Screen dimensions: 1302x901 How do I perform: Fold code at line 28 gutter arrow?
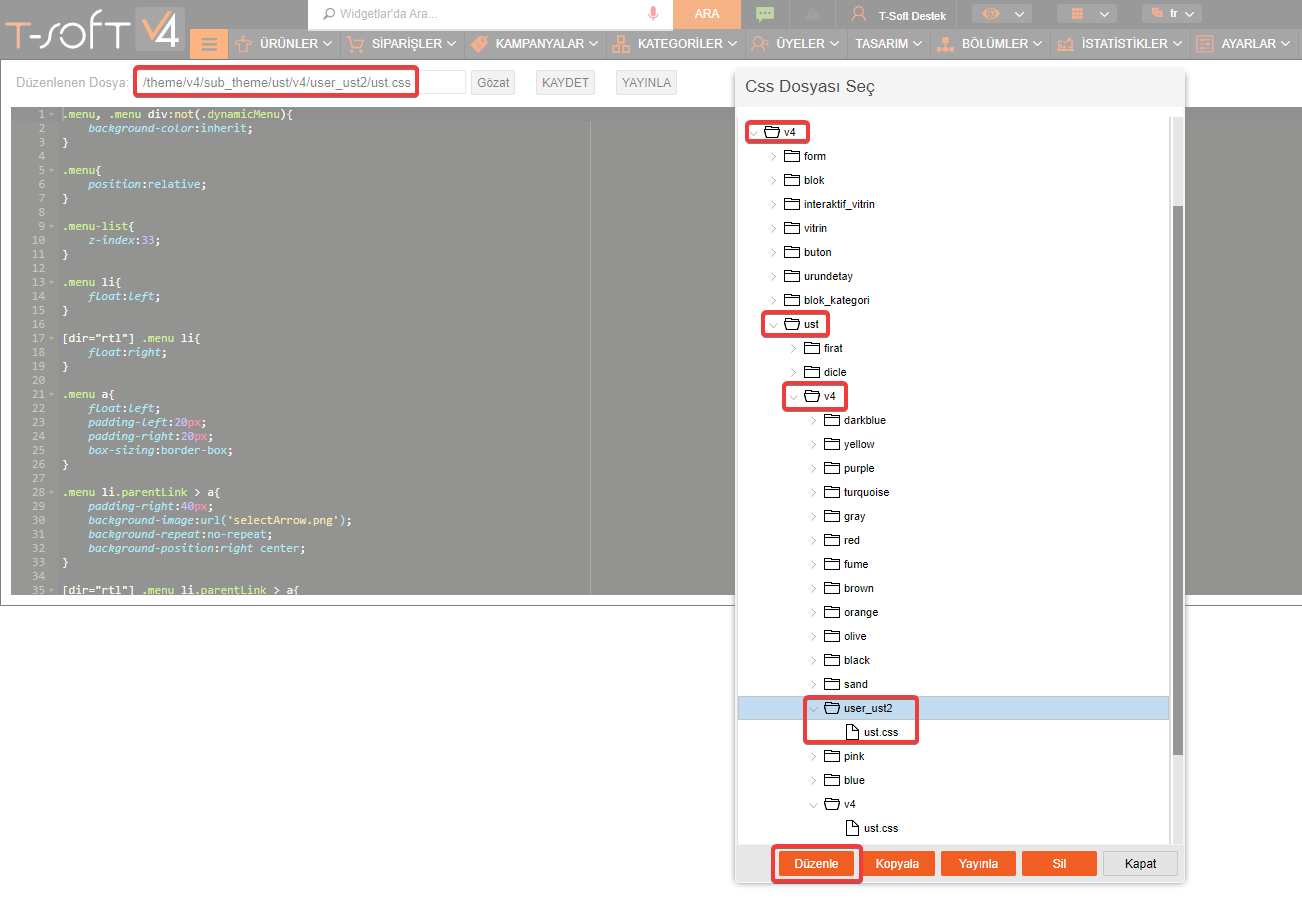point(51,492)
